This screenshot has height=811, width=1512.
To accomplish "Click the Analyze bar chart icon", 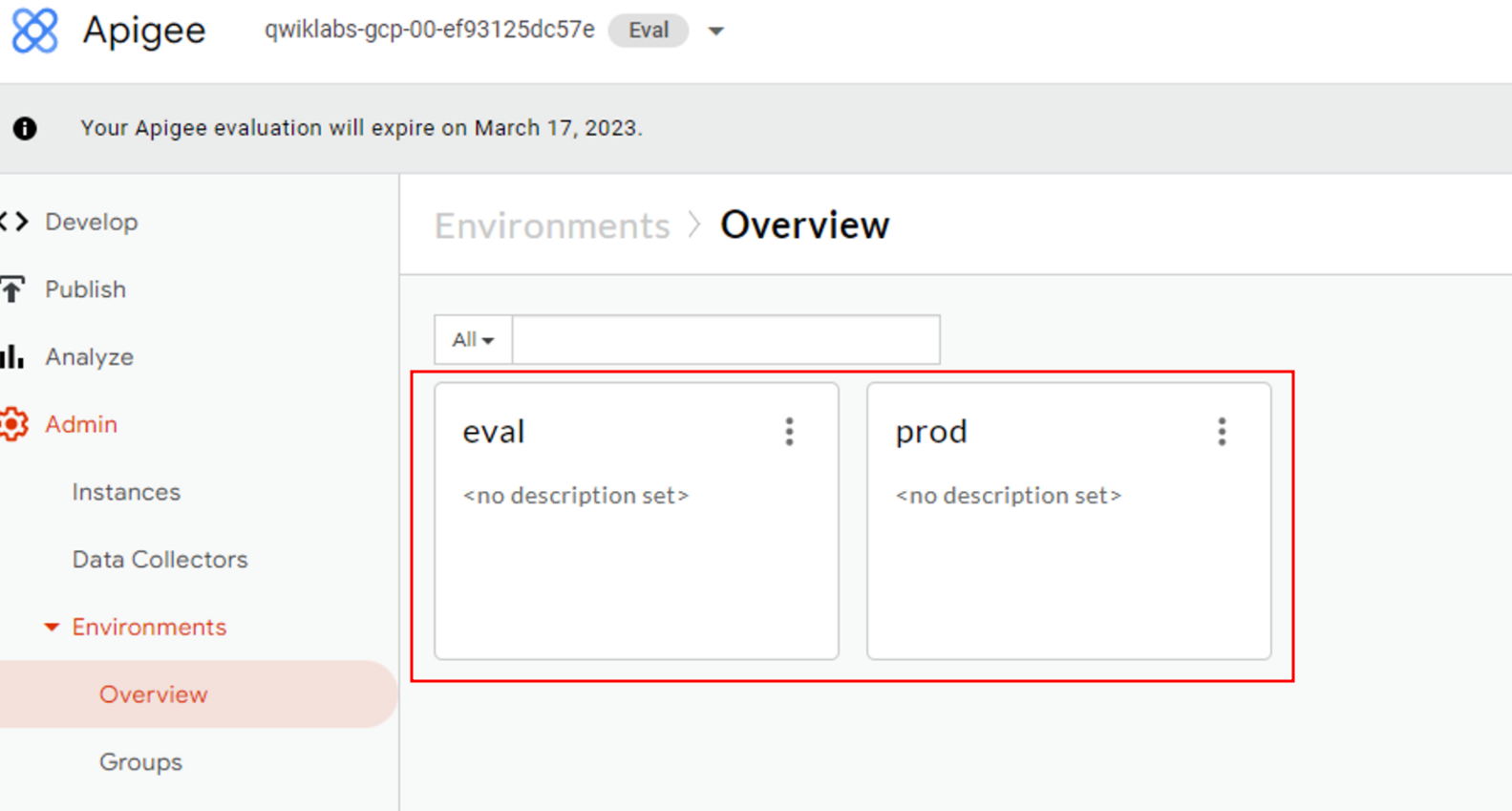I will [x=12, y=357].
